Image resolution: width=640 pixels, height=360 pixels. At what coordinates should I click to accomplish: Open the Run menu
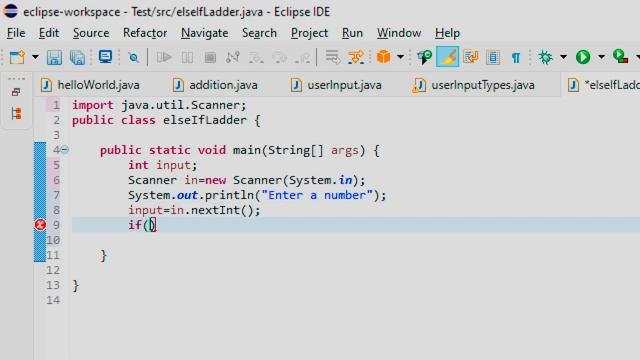click(352, 33)
